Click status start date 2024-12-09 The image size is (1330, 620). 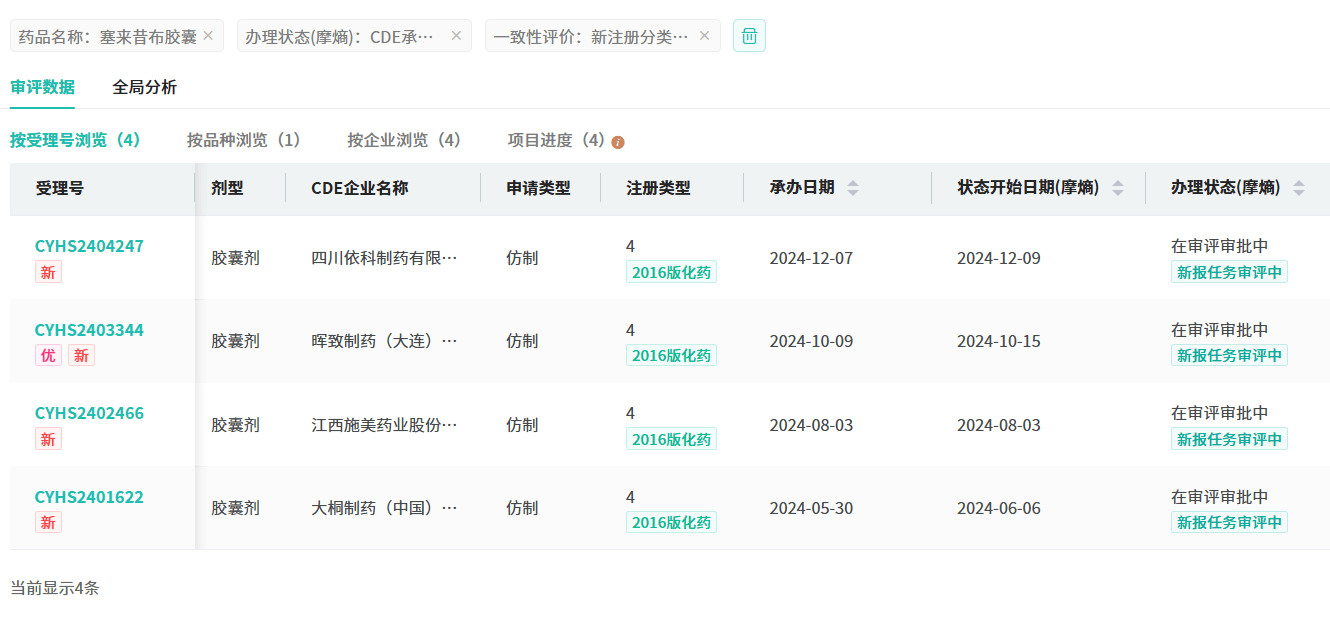click(x=998, y=258)
